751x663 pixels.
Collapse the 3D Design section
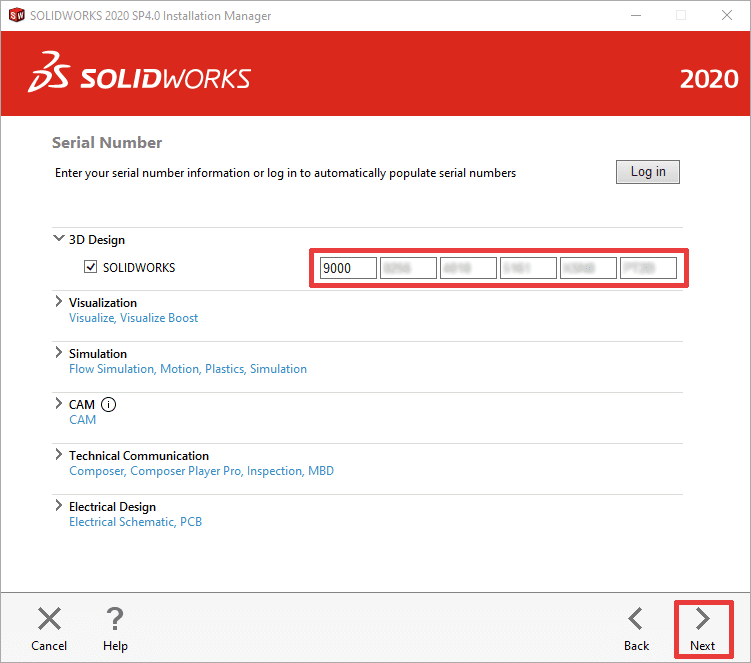pos(58,238)
